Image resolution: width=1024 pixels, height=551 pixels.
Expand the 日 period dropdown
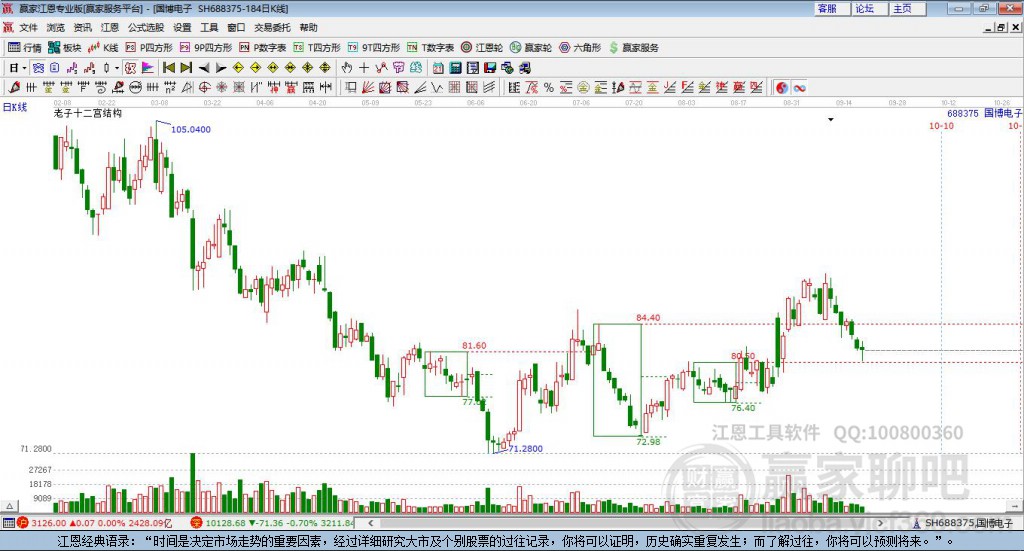tap(24, 68)
